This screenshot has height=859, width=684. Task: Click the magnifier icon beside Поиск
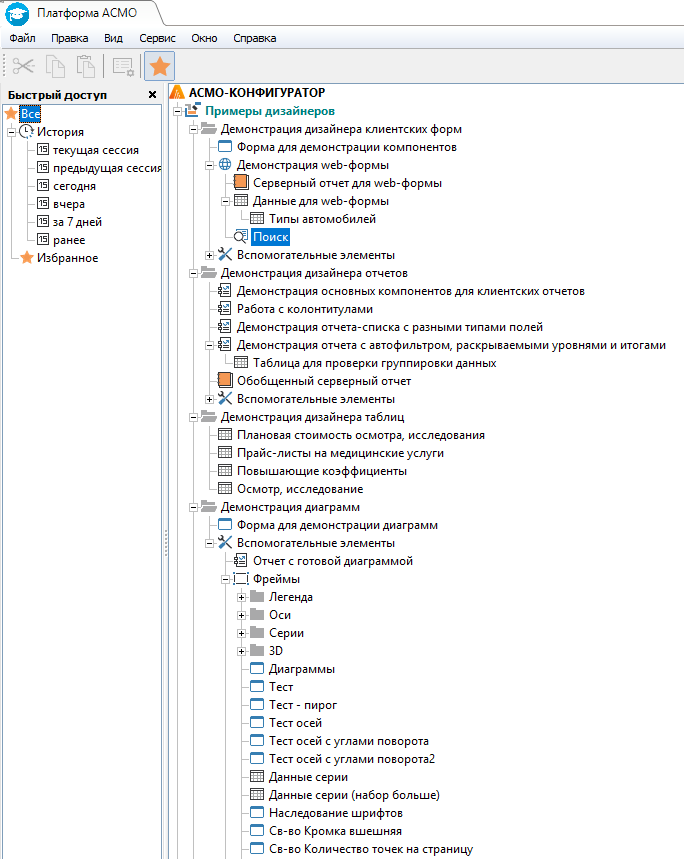[x=241, y=237]
